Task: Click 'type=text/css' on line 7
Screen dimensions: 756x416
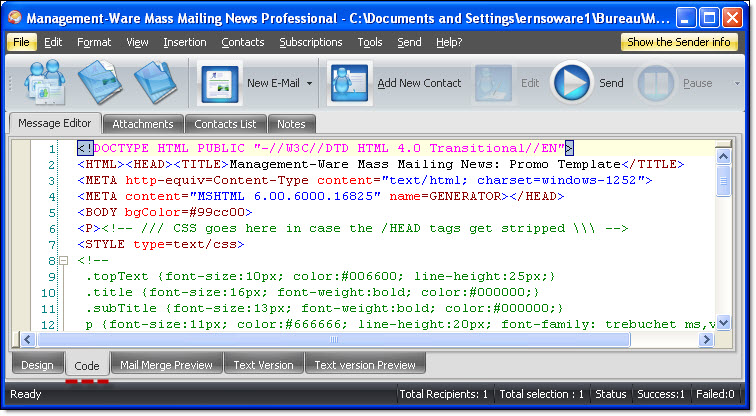Action: click(185, 244)
